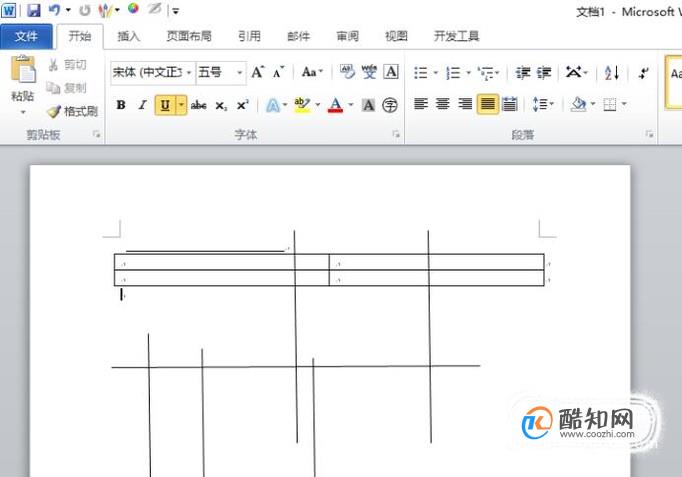Click the Save icon in quick access toolbar
This screenshot has width=682, height=477.
click(33, 10)
